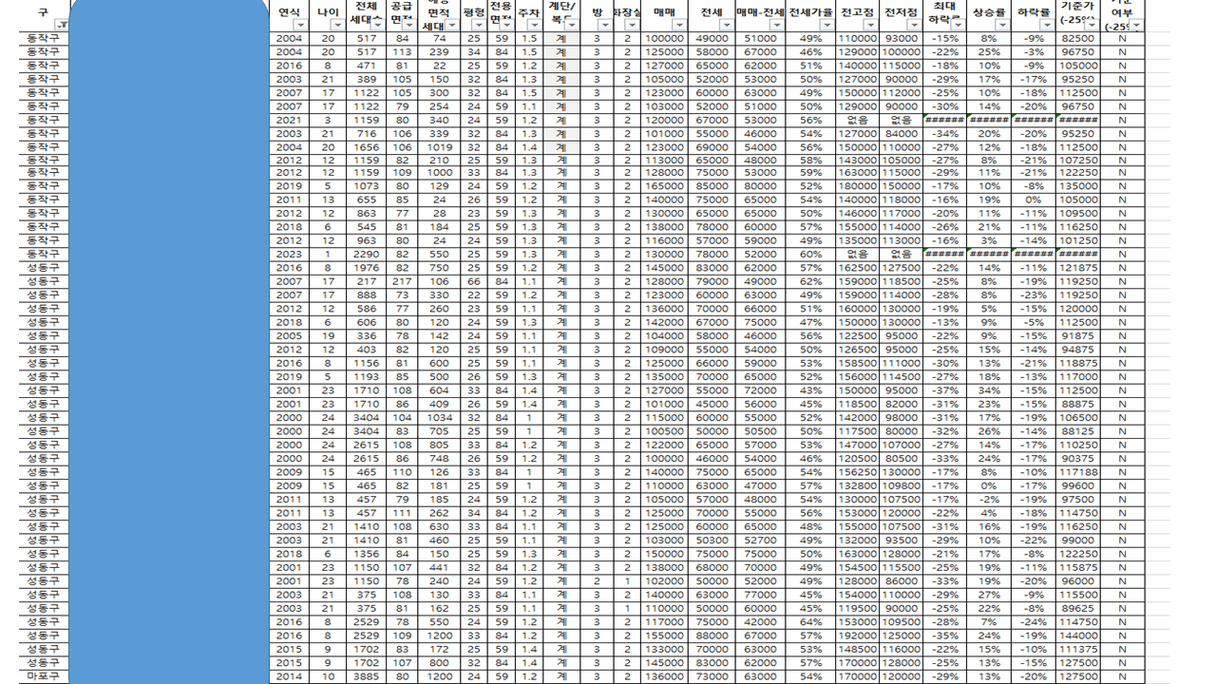The height and width of the screenshot is (684, 1216).
Task: Click the 88000 jeonse price cell
Action: click(x=712, y=636)
